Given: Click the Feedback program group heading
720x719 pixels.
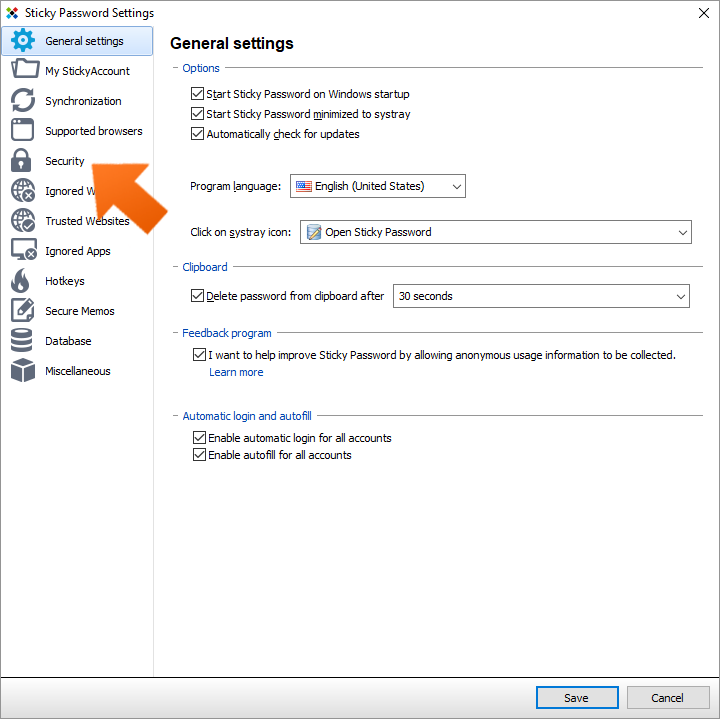Looking at the screenshot, I should click(x=227, y=333).
